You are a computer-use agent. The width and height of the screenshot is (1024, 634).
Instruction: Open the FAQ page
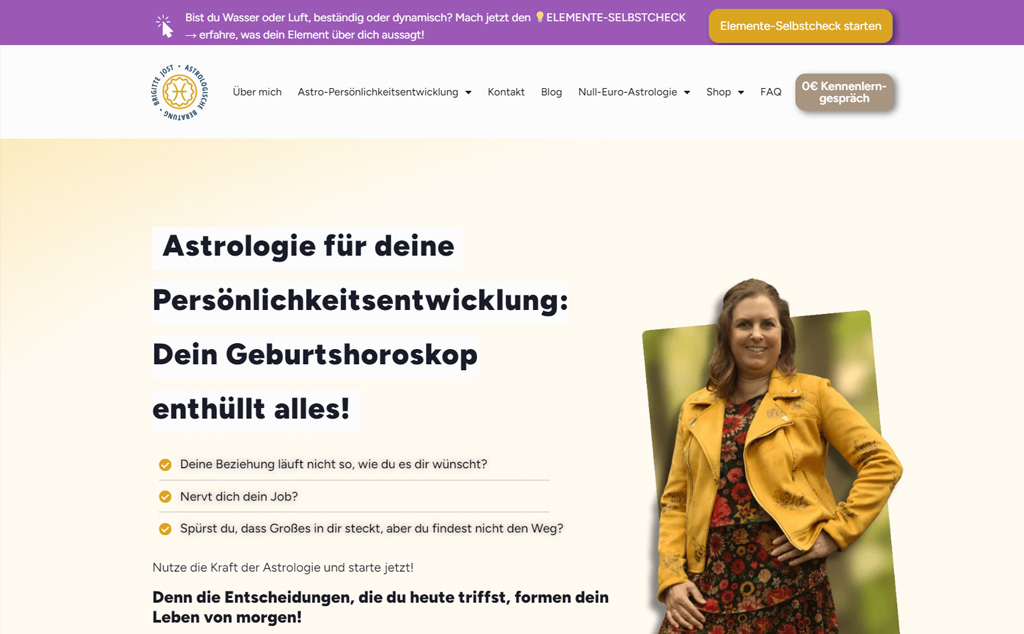[771, 92]
